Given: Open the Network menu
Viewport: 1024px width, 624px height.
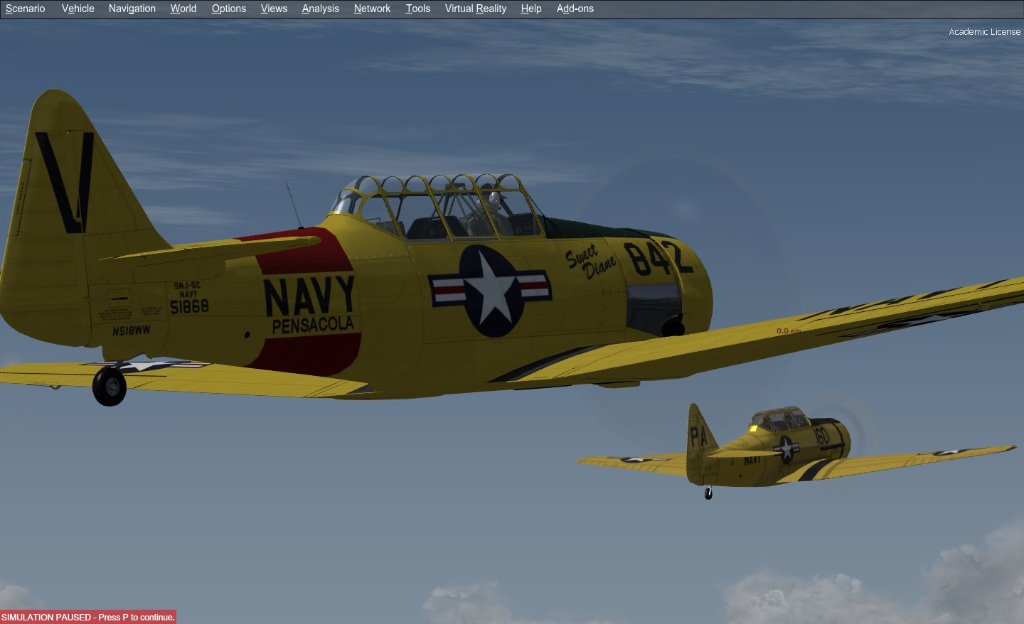Looking at the screenshot, I should click(372, 8).
